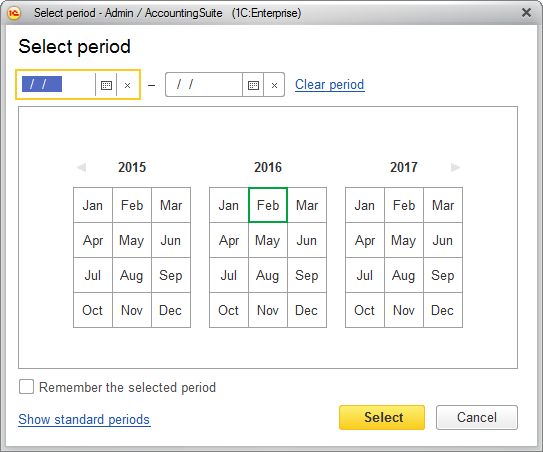Select the 2016 year heading
The image size is (543, 452).
(268, 167)
